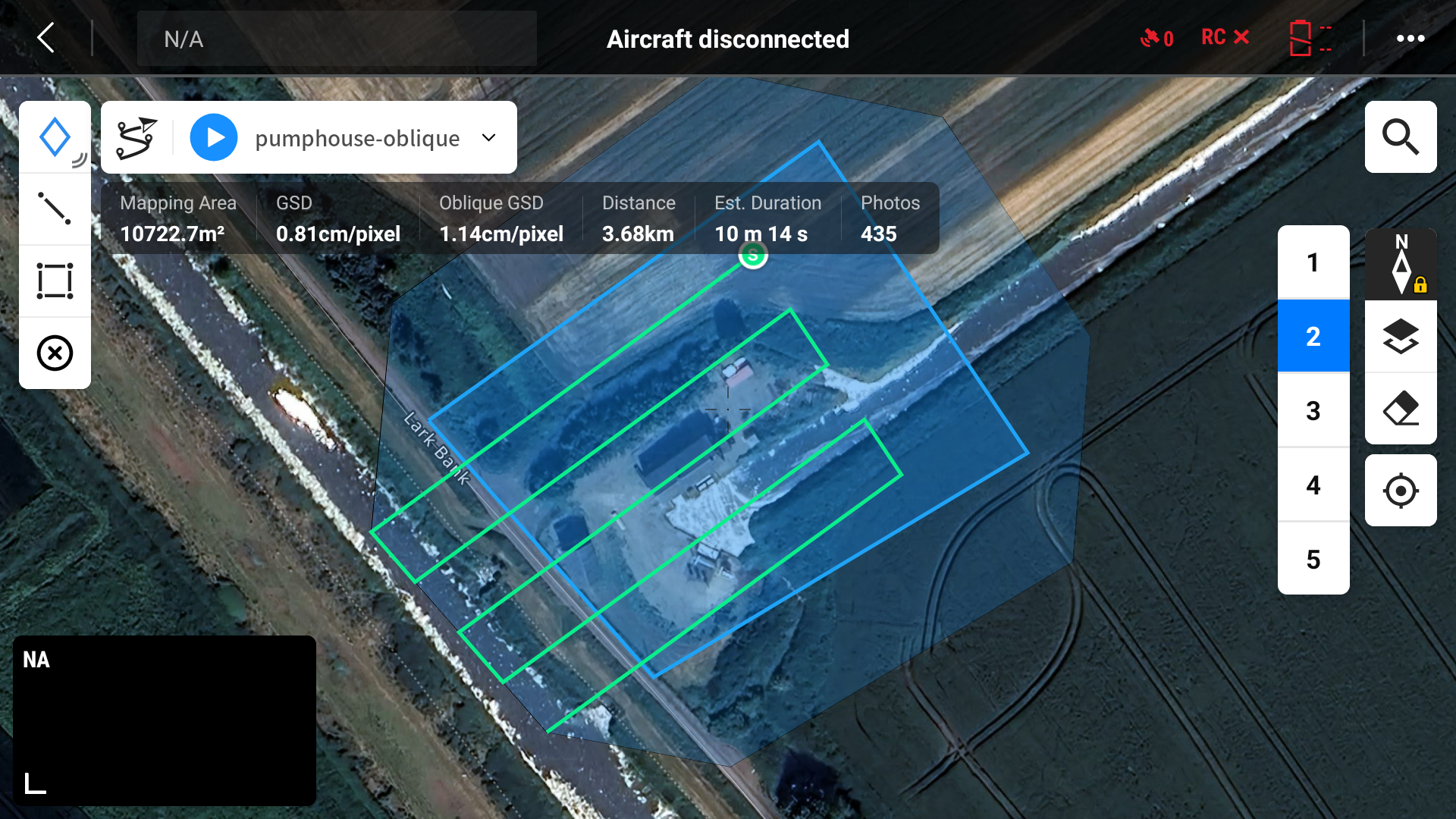This screenshot has height=819, width=1456.
Task: Select the line segment drawing tool
Action: tap(55, 209)
